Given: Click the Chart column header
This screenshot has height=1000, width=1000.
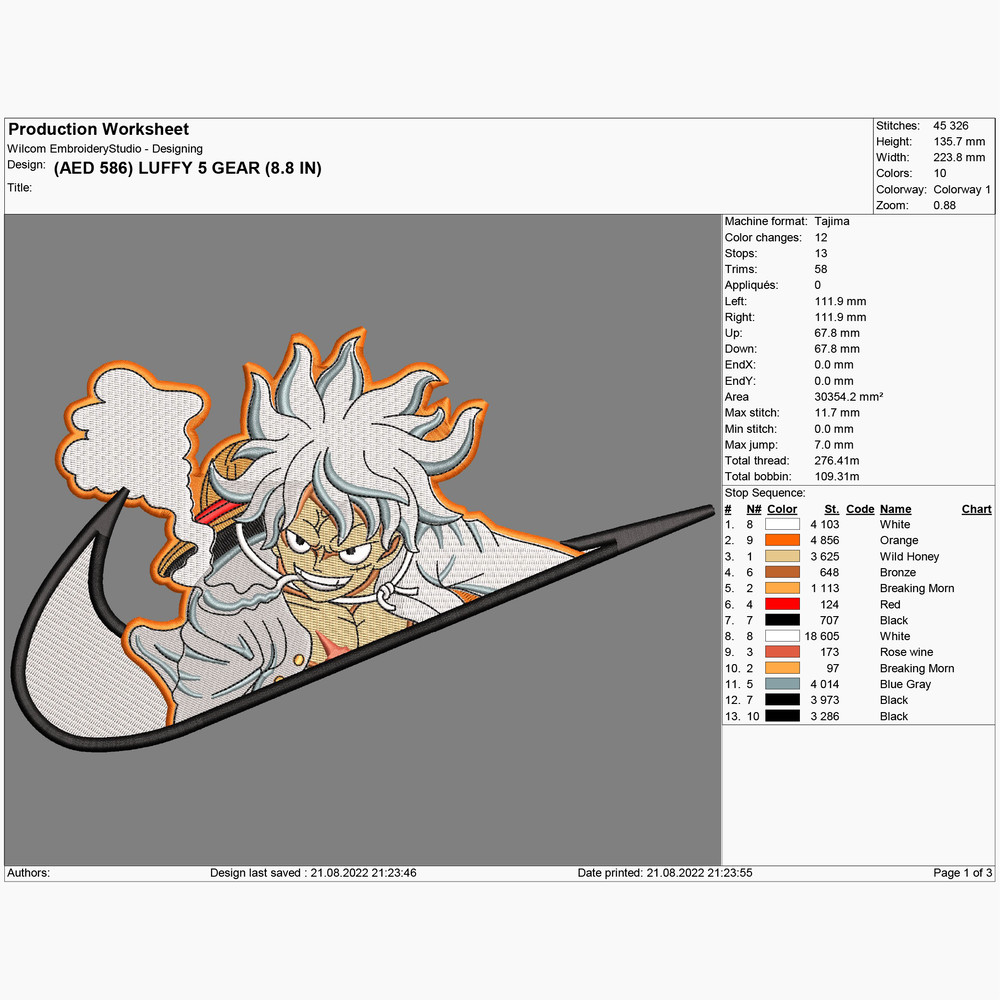Looking at the screenshot, I should 976,509.
